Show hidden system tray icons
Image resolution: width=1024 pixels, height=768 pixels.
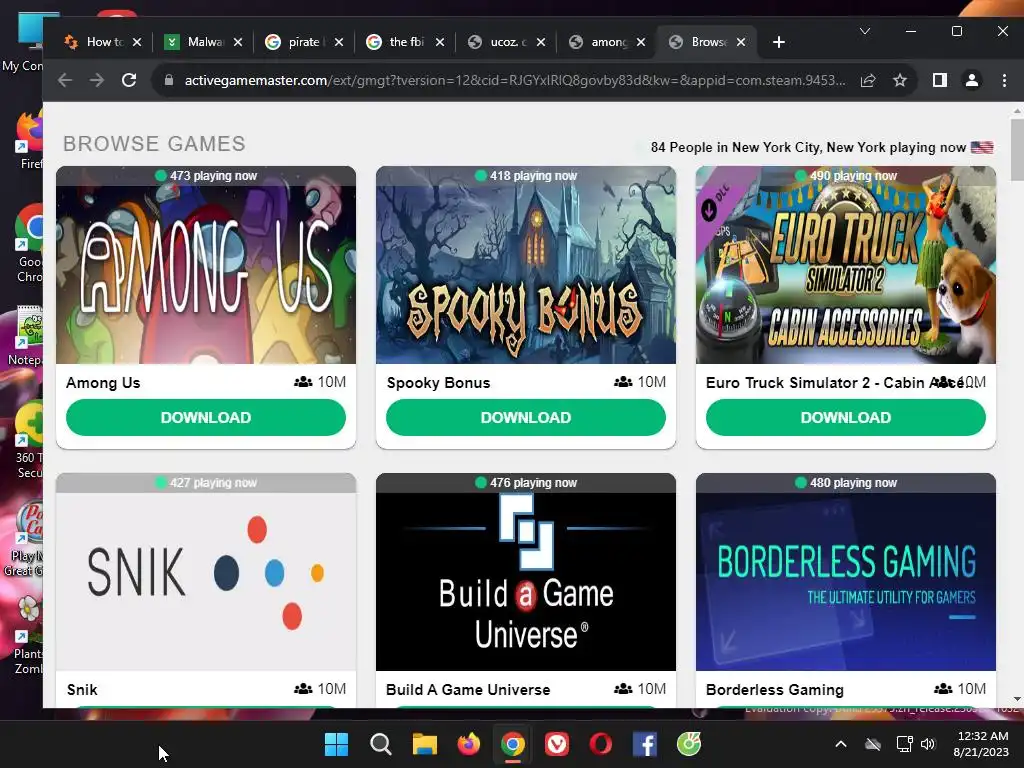point(841,744)
